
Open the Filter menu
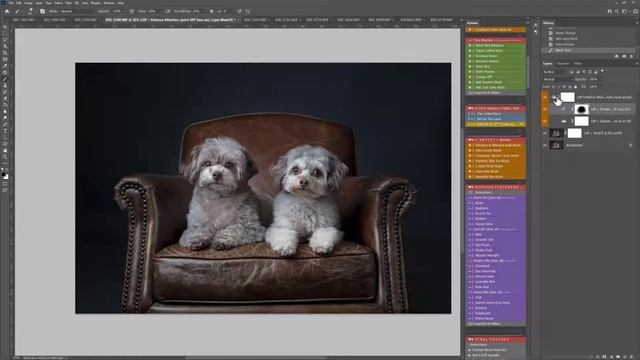[x=69, y=3]
